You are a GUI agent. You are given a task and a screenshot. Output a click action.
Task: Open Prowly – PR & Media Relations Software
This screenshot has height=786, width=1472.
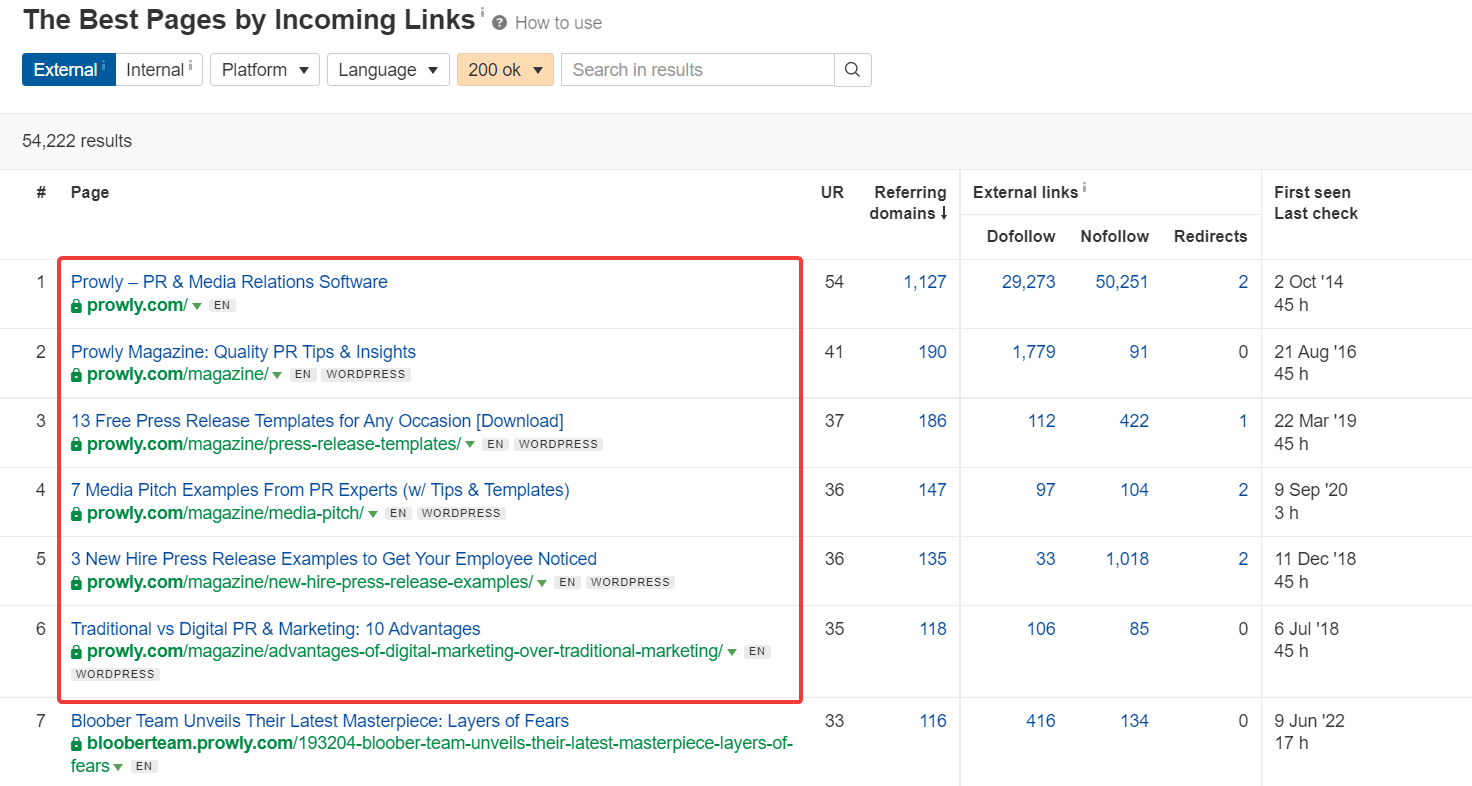(x=229, y=282)
